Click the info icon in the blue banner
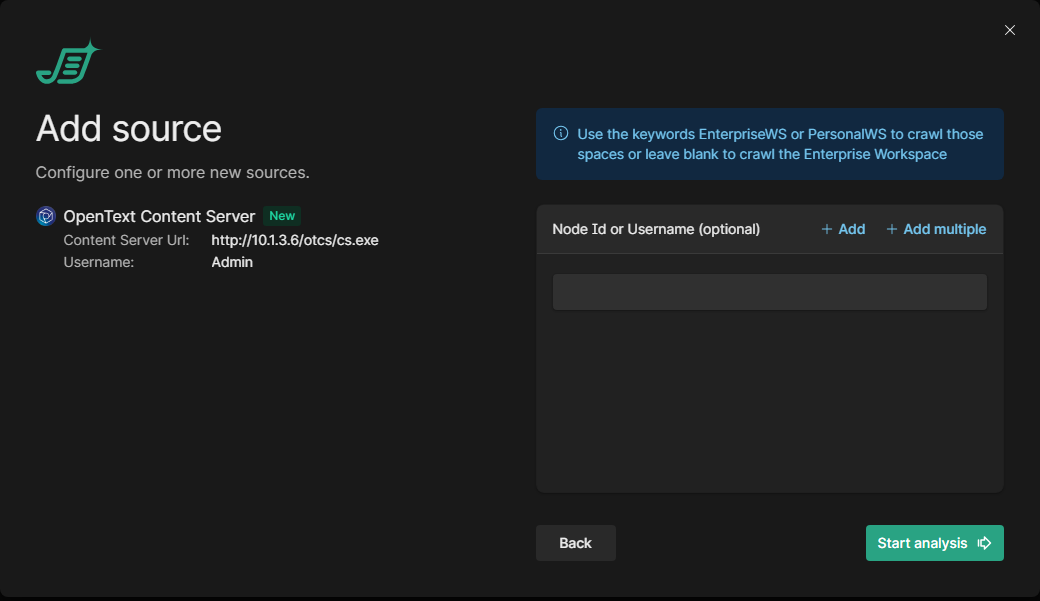 (561, 134)
